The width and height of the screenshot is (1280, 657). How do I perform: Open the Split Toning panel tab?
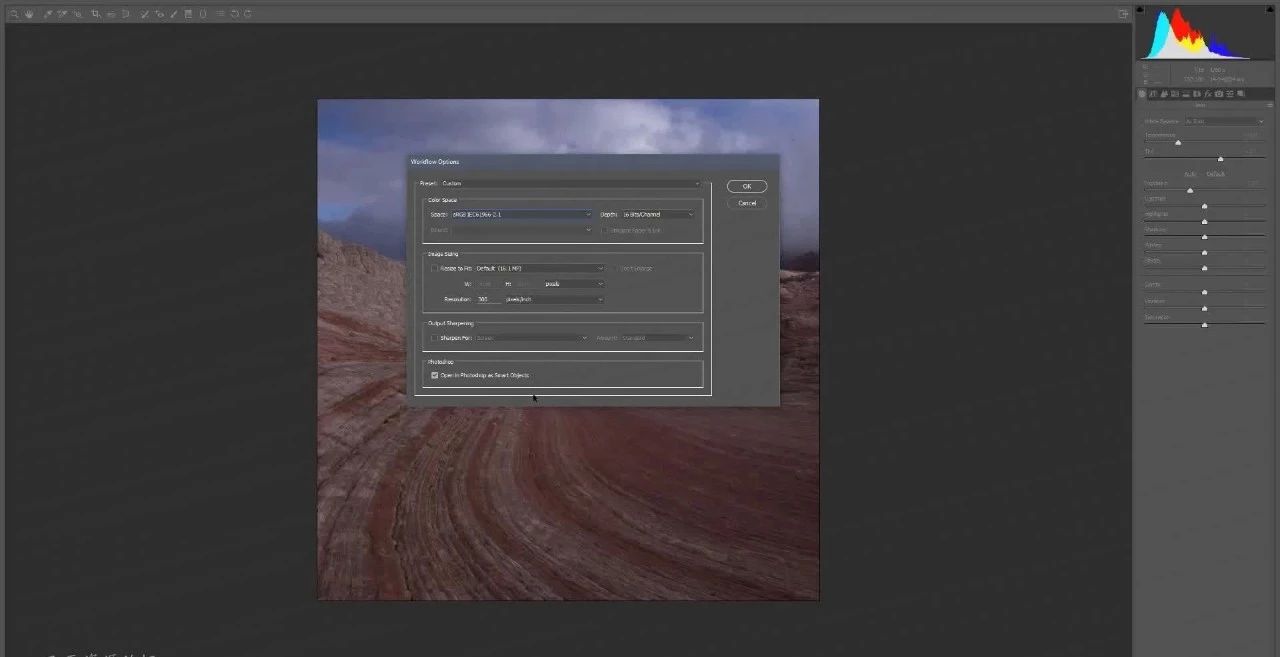click(x=1186, y=94)
